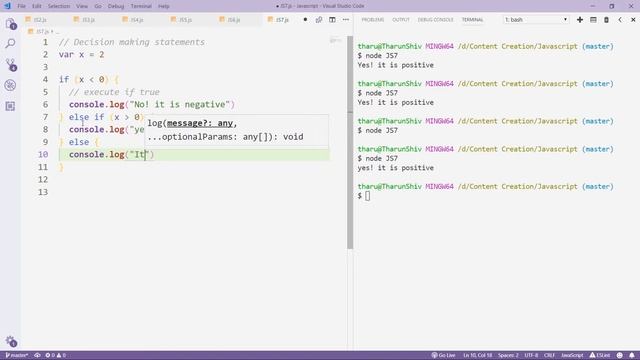Create a new terminal with plus icon
The image size is (640, 360).
580,20
